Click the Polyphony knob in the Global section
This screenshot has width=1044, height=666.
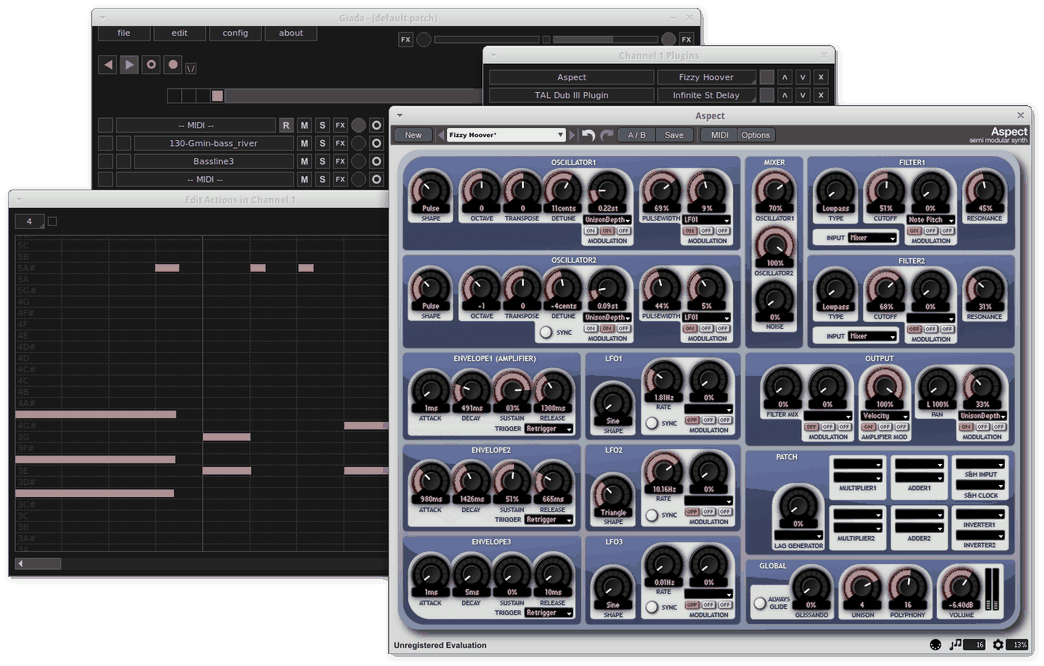[907, 587]
